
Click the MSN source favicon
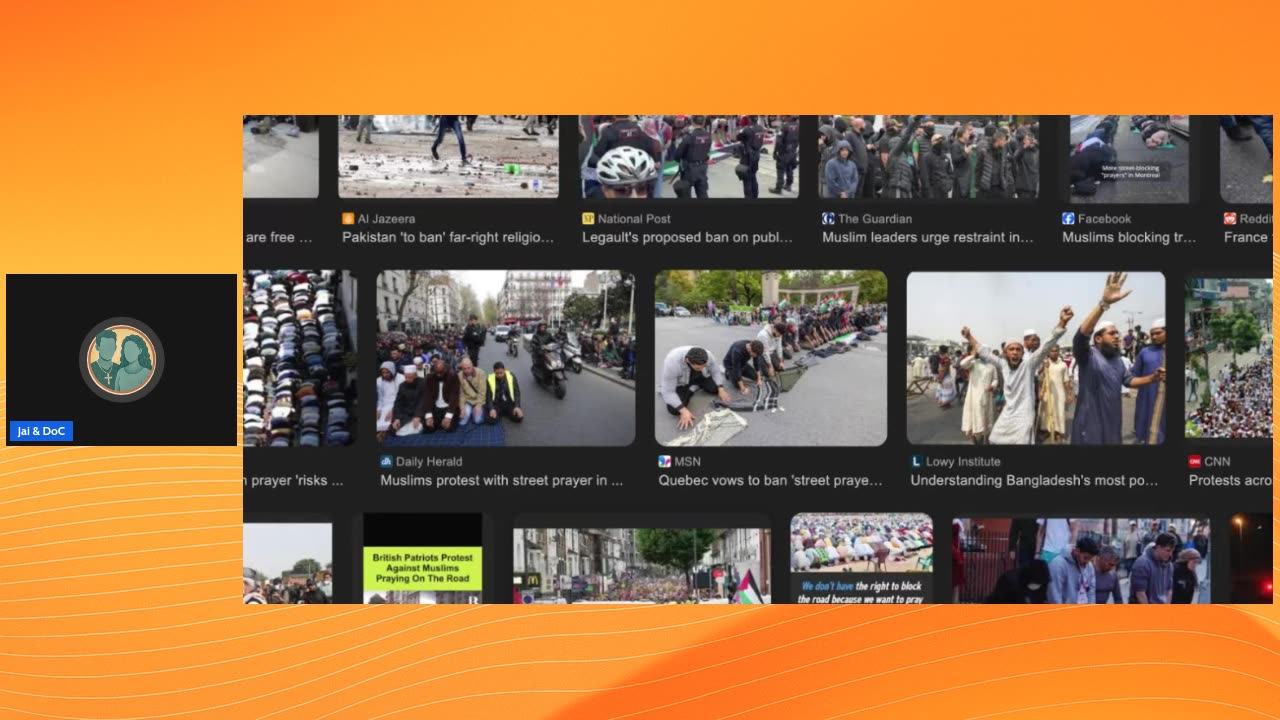tap(664, 461)
